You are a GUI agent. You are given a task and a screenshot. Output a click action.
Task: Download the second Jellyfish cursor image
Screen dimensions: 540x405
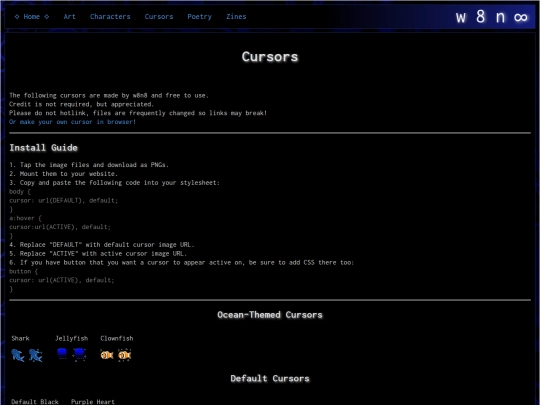click(80, 354)
